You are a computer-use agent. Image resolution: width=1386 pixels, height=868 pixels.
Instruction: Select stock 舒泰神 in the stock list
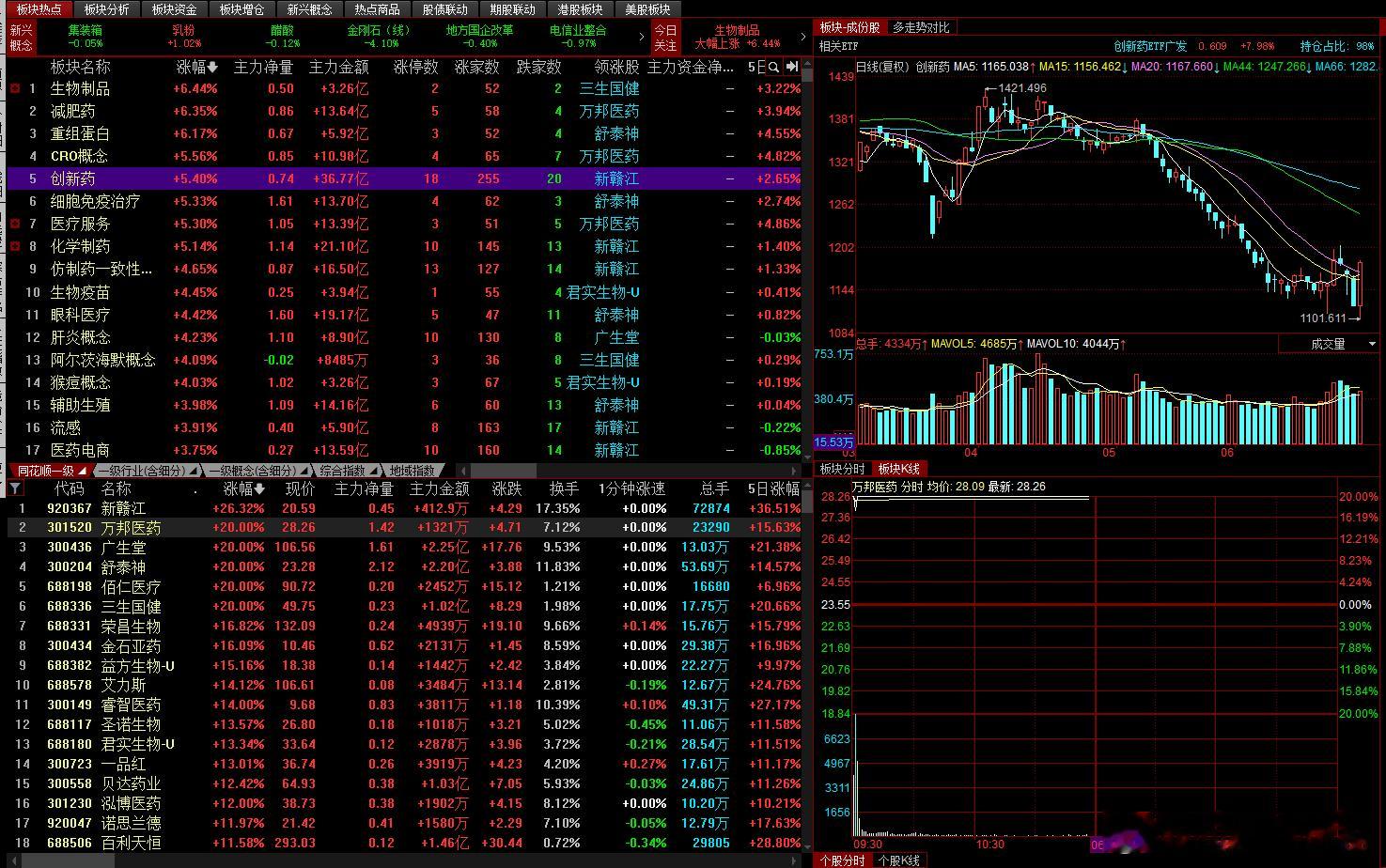coord(404,567)
